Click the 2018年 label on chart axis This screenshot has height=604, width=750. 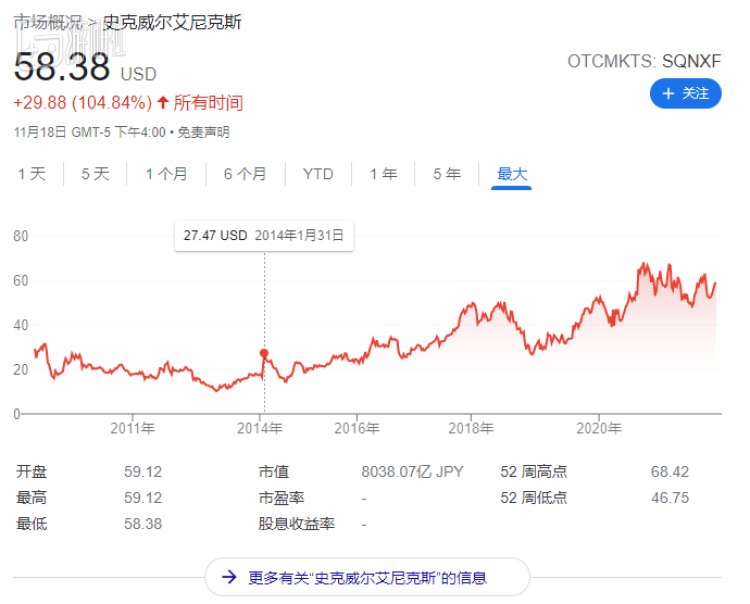click(471, 428)
